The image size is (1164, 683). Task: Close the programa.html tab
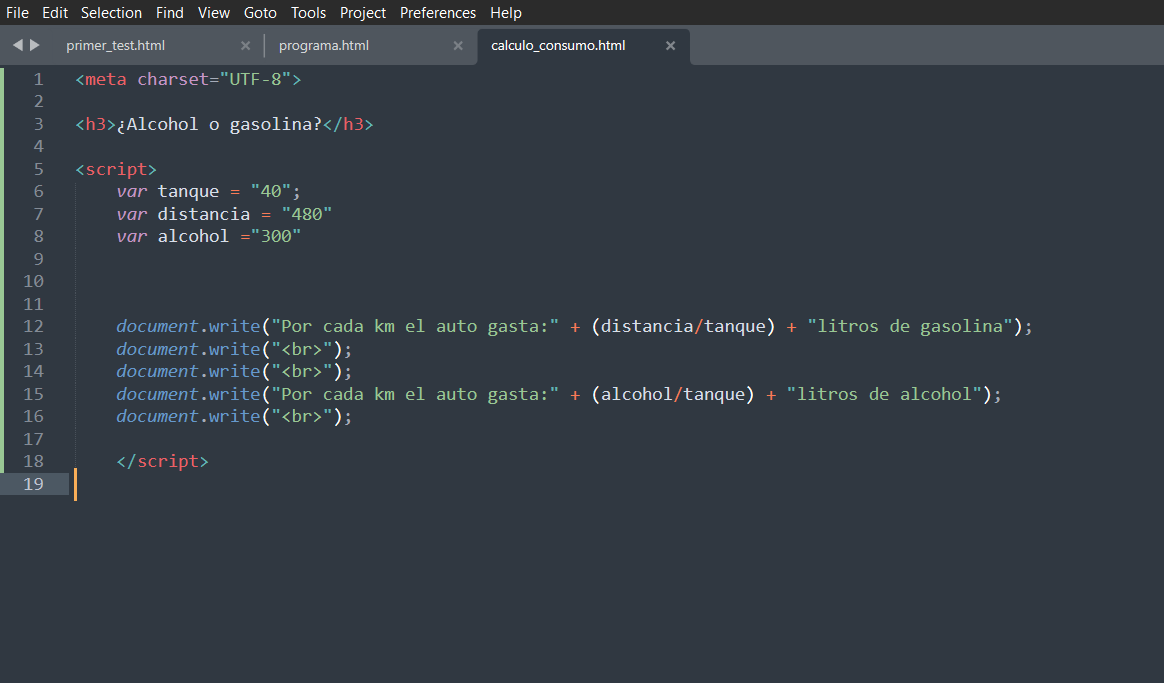pyautogui.click(x=458, y=46)
